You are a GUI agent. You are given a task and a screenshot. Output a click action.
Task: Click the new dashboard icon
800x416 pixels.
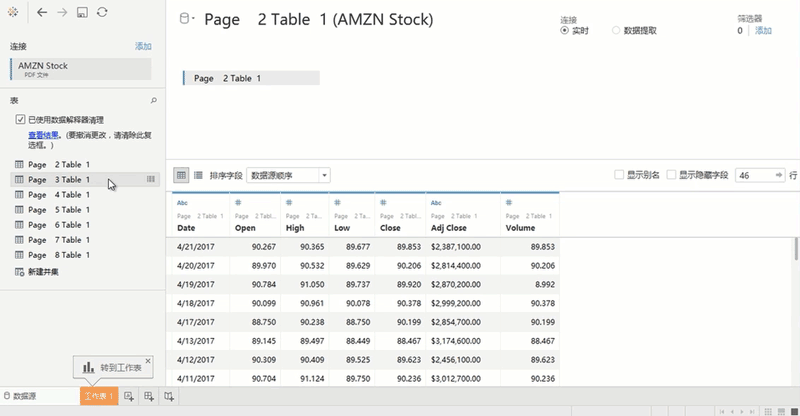pyautogui.click(x=149, y=397)
